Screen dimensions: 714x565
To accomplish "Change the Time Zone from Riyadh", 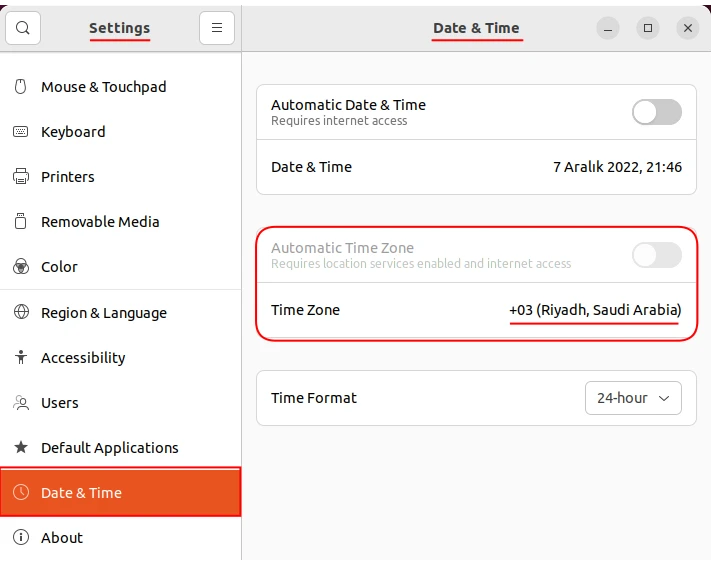I will pyautogui.click(x=476, y=311).
